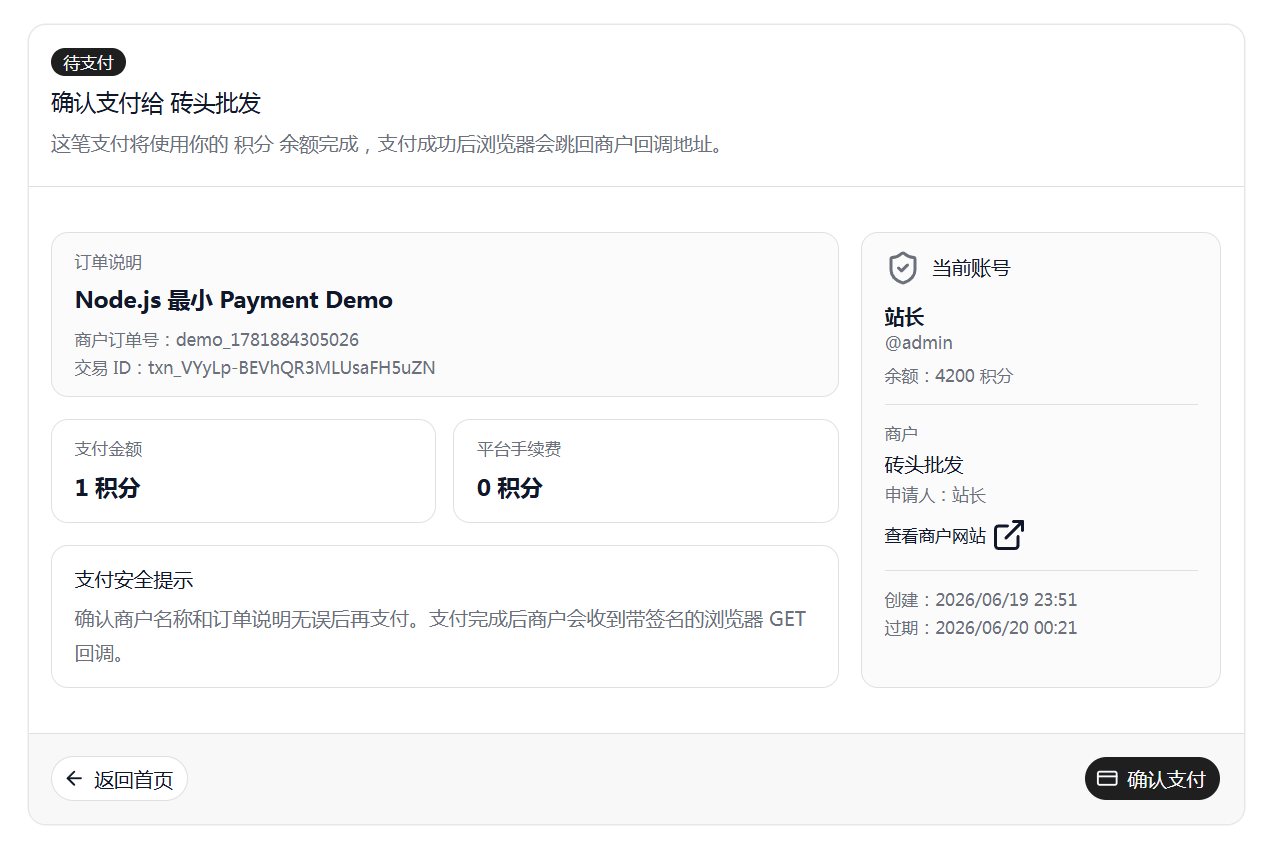The width and height of the screenshot is (1275, 855).
Task: Click the security tip text starting 确认商户名称
Action: pyautogui.click(x=440, y=636)
